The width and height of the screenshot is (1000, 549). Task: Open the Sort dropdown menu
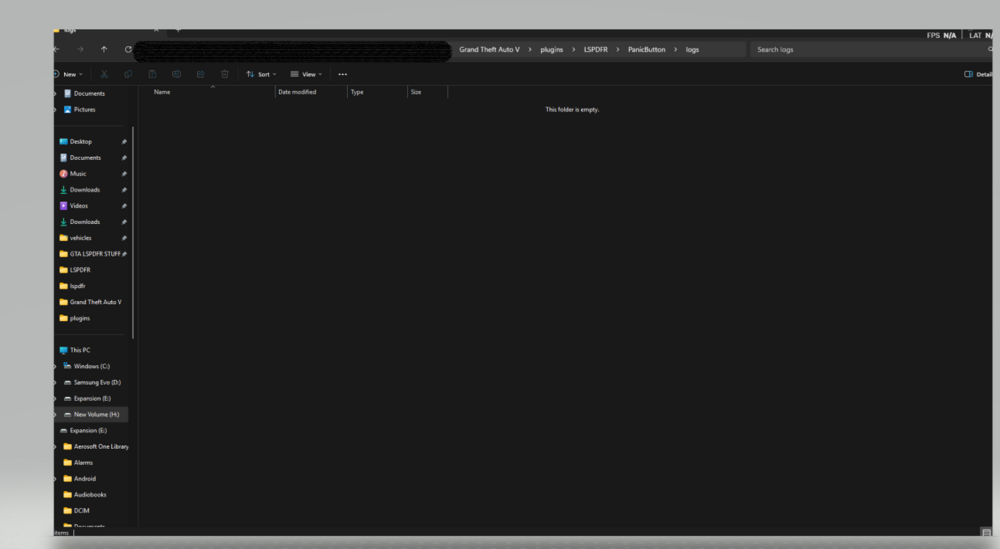[261, 74]
